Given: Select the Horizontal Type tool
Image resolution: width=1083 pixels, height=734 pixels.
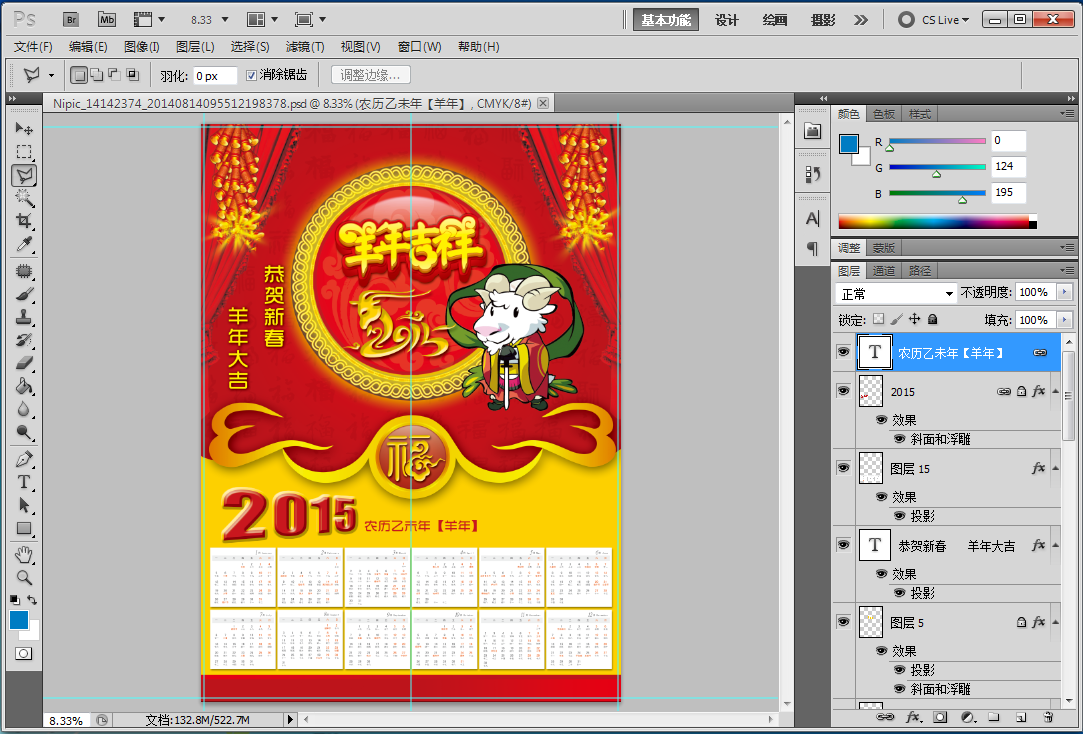Looking at the screenshot, I should point(23,482).
